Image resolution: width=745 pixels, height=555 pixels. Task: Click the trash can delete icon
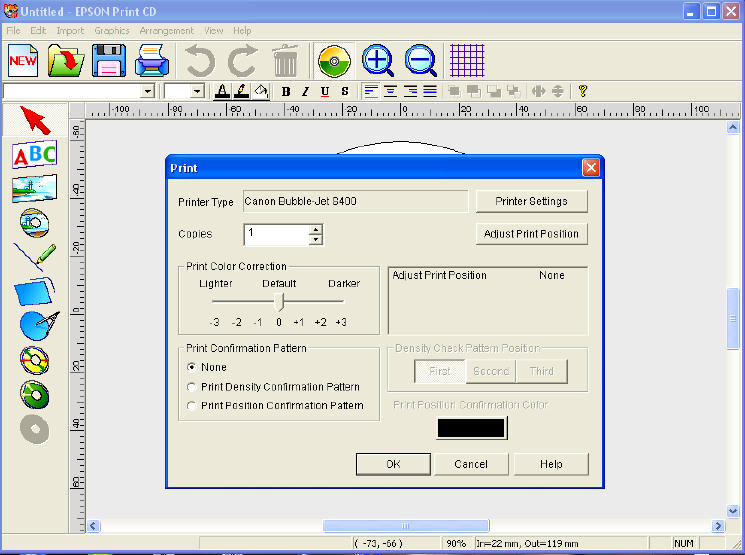(x=285, y=60)
